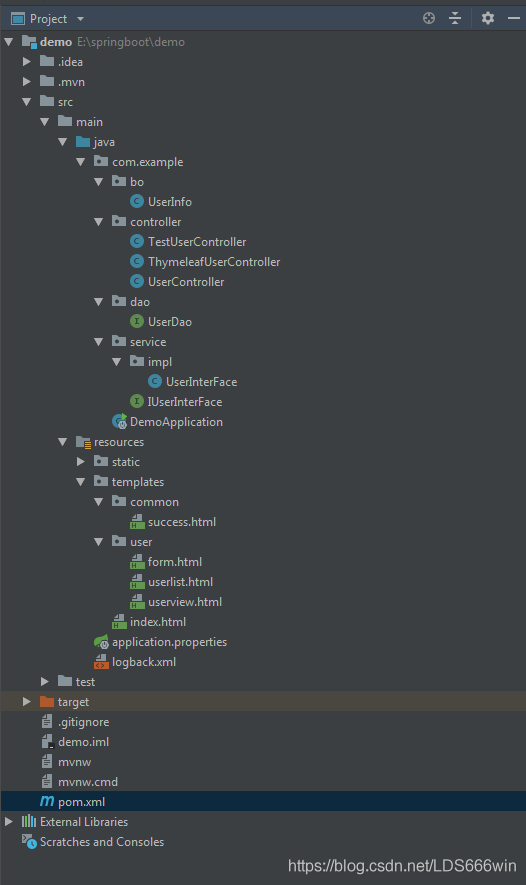Select the mvnw.cmd file
Image resolution: width=526 pixels, height=885 pixels.
(x=87, y=782)
